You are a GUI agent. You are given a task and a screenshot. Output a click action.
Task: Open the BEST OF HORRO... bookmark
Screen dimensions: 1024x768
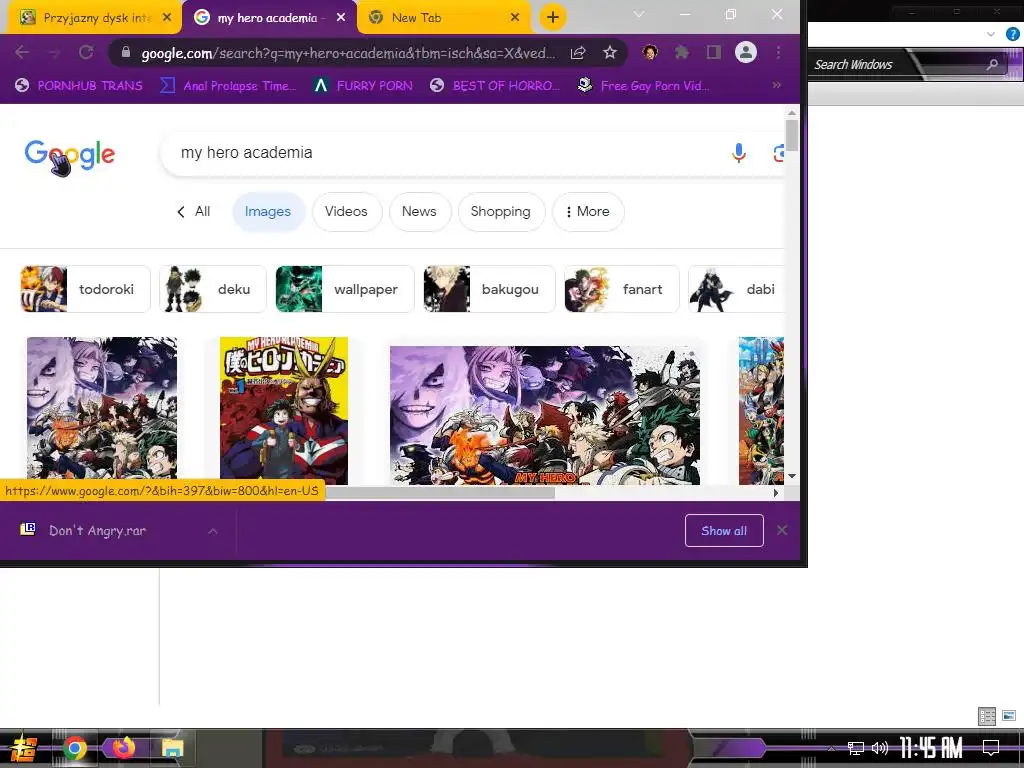click(x=495, y=86)
